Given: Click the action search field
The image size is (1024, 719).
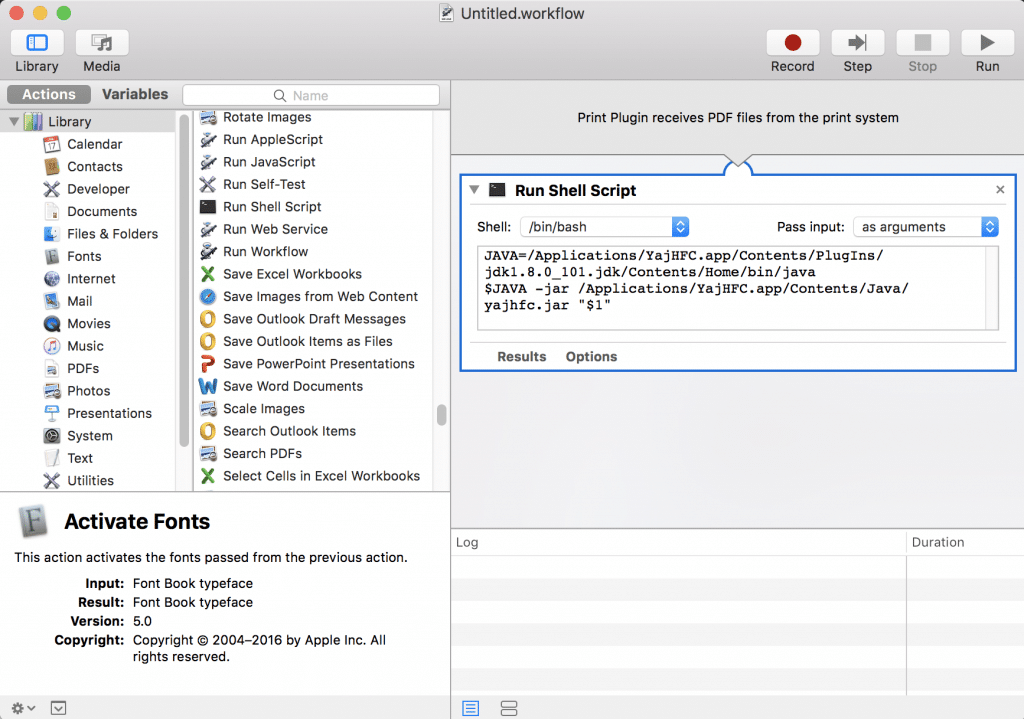Looking at the screenshot, I should coord(311,94).
